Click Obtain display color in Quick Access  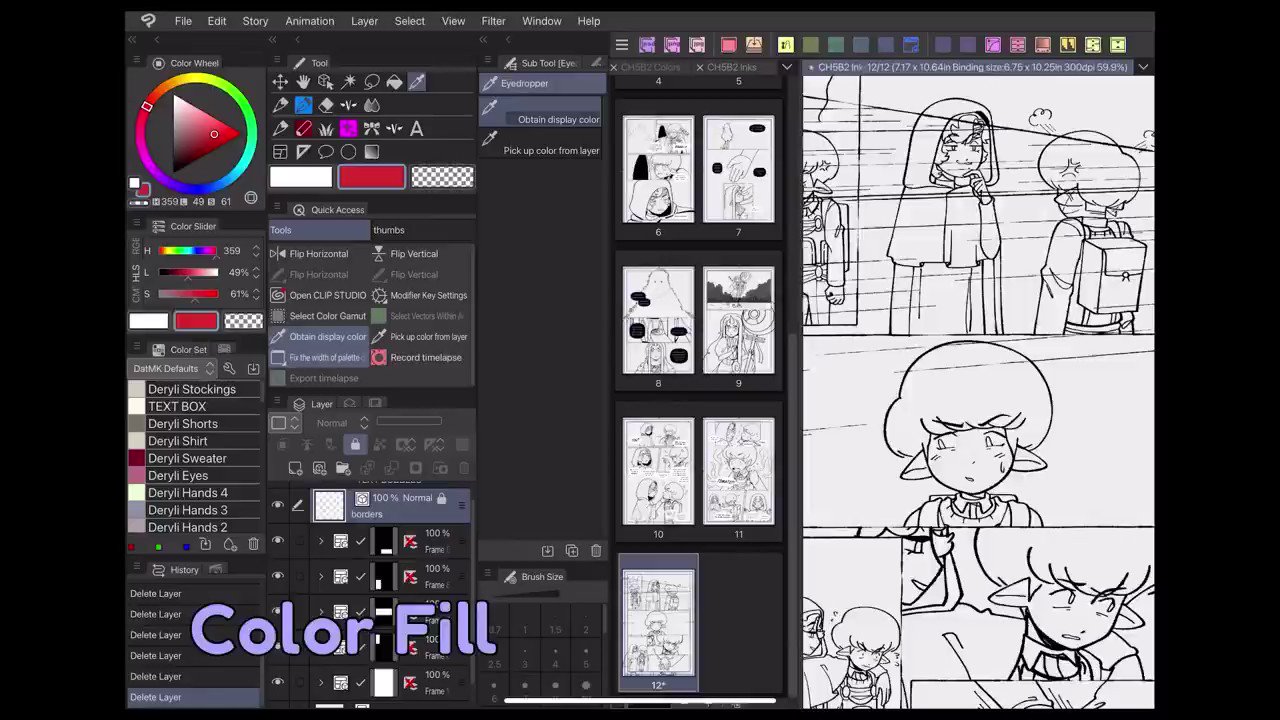point(318,337)
